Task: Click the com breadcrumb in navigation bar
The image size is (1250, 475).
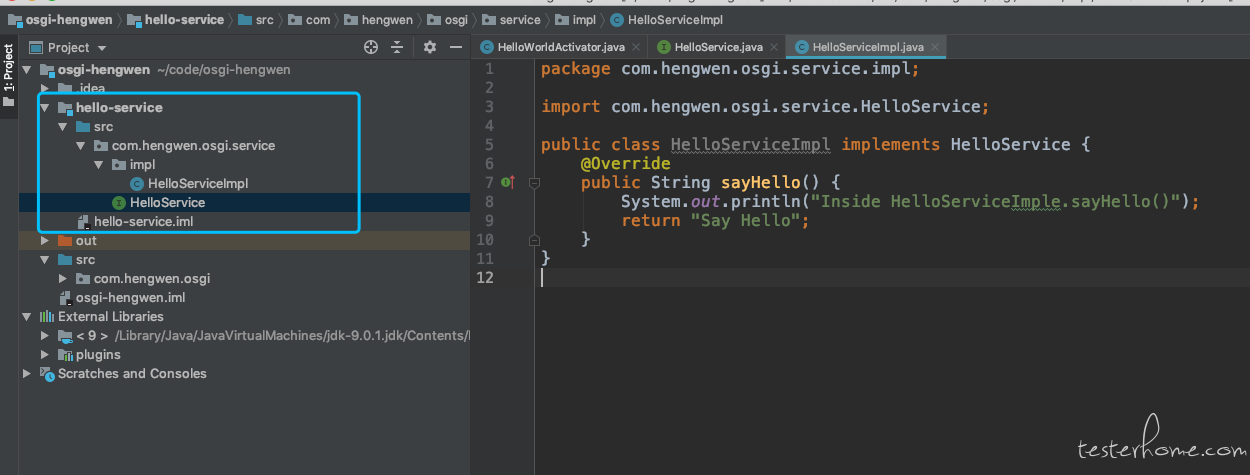Action: coord(309,19)
